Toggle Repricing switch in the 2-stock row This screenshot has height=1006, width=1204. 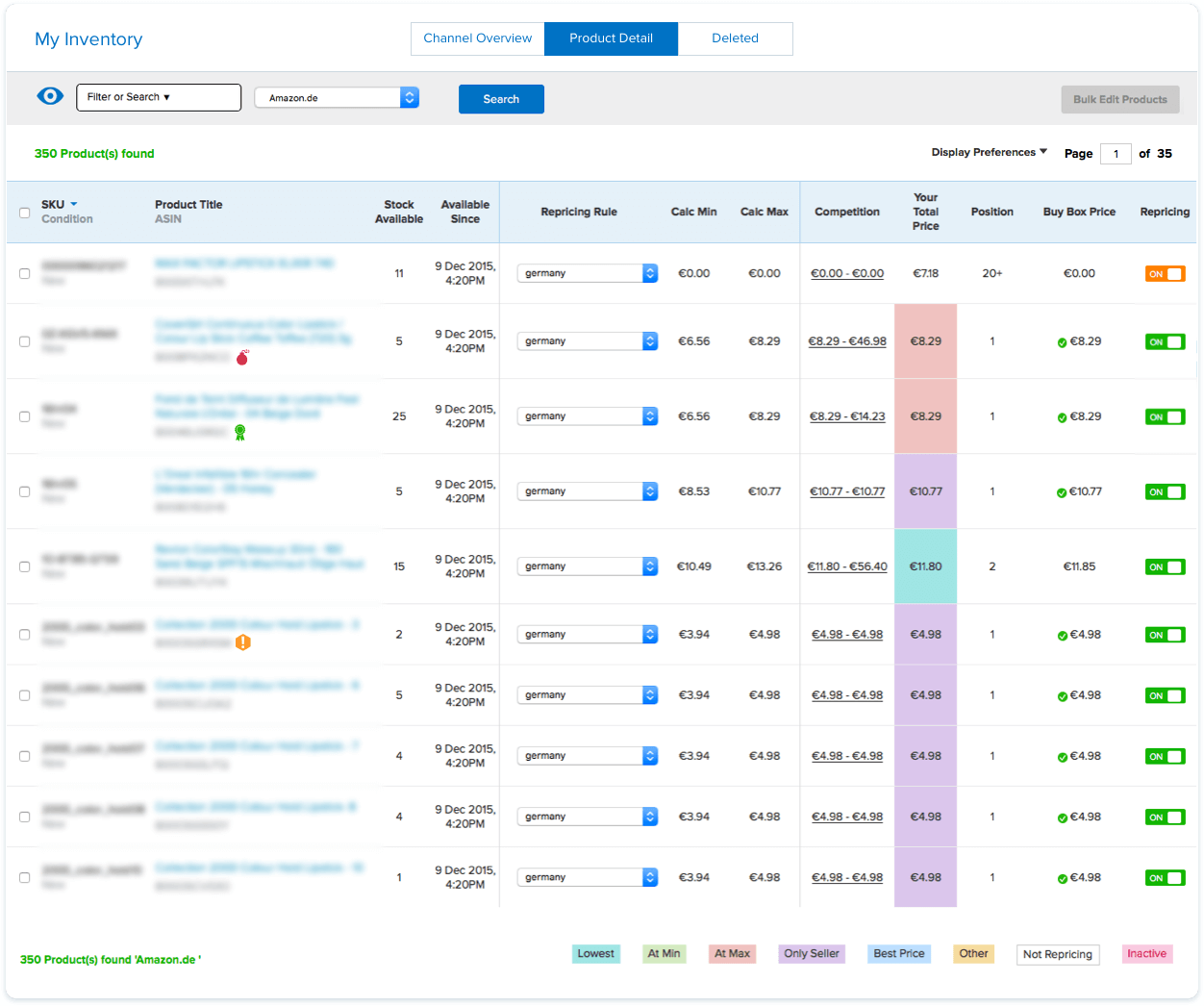(x=1165, y=635)
